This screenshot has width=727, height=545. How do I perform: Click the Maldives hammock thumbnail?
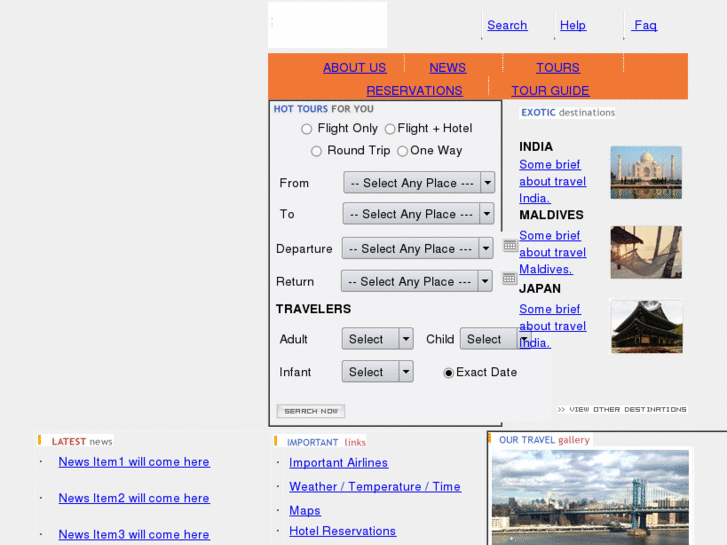646,252
